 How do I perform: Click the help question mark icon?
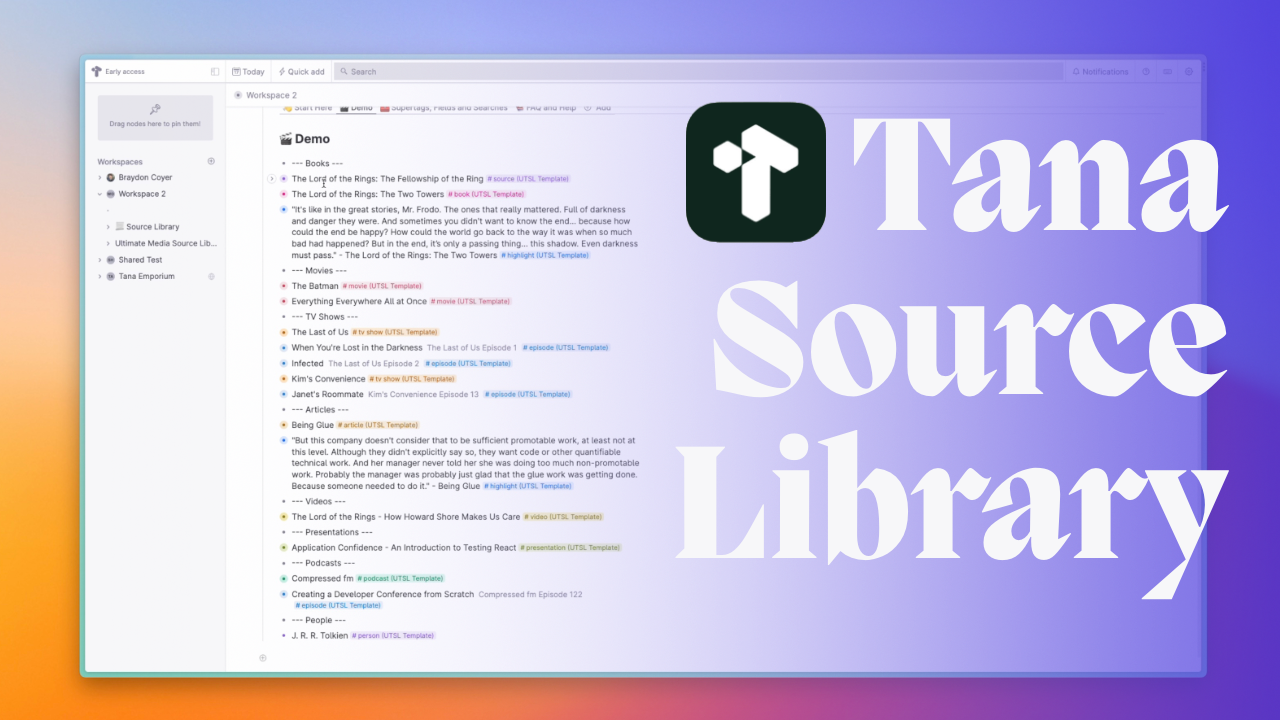pyautogui.click(x=1146, y=72)
